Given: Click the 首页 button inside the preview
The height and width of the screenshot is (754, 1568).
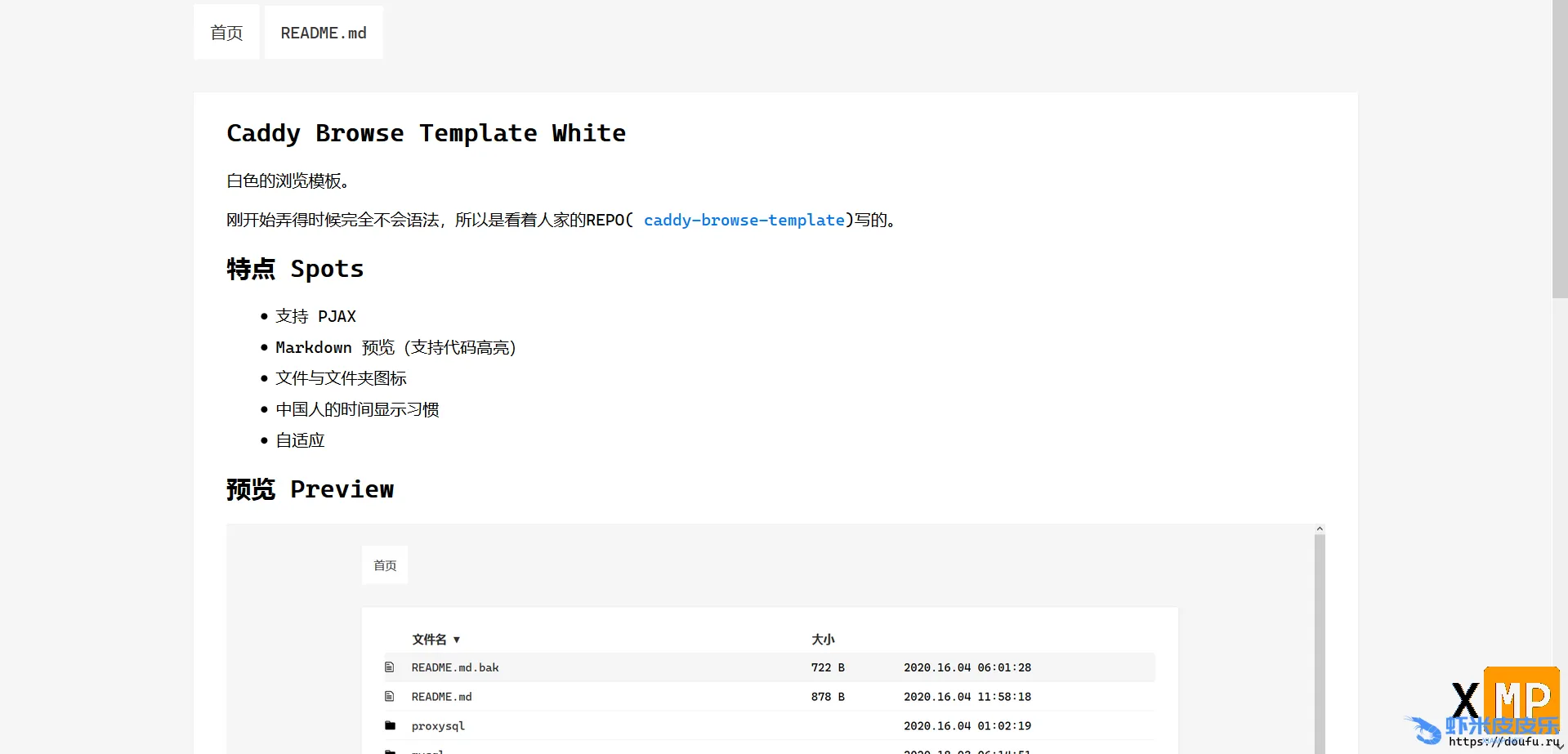Looking at the screenshot, I should coord(385,565).
